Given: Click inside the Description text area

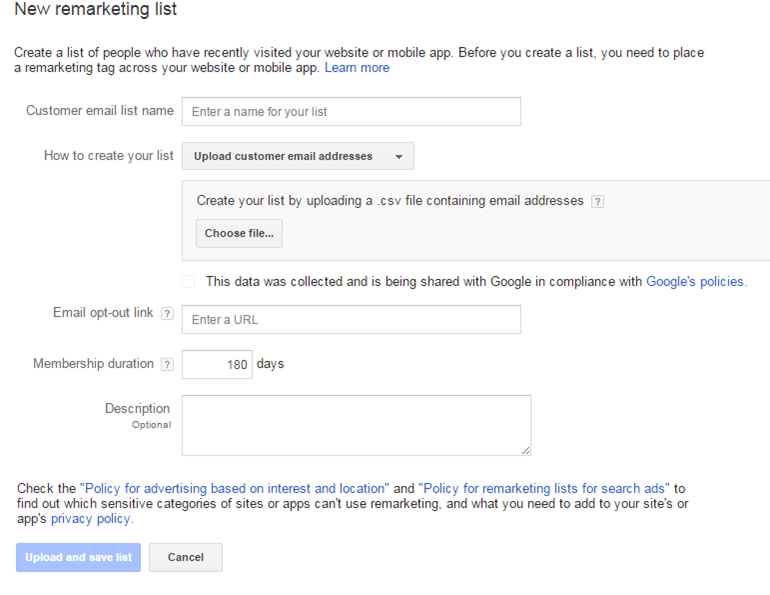Looking at the screenshot, I should [355, 425].
